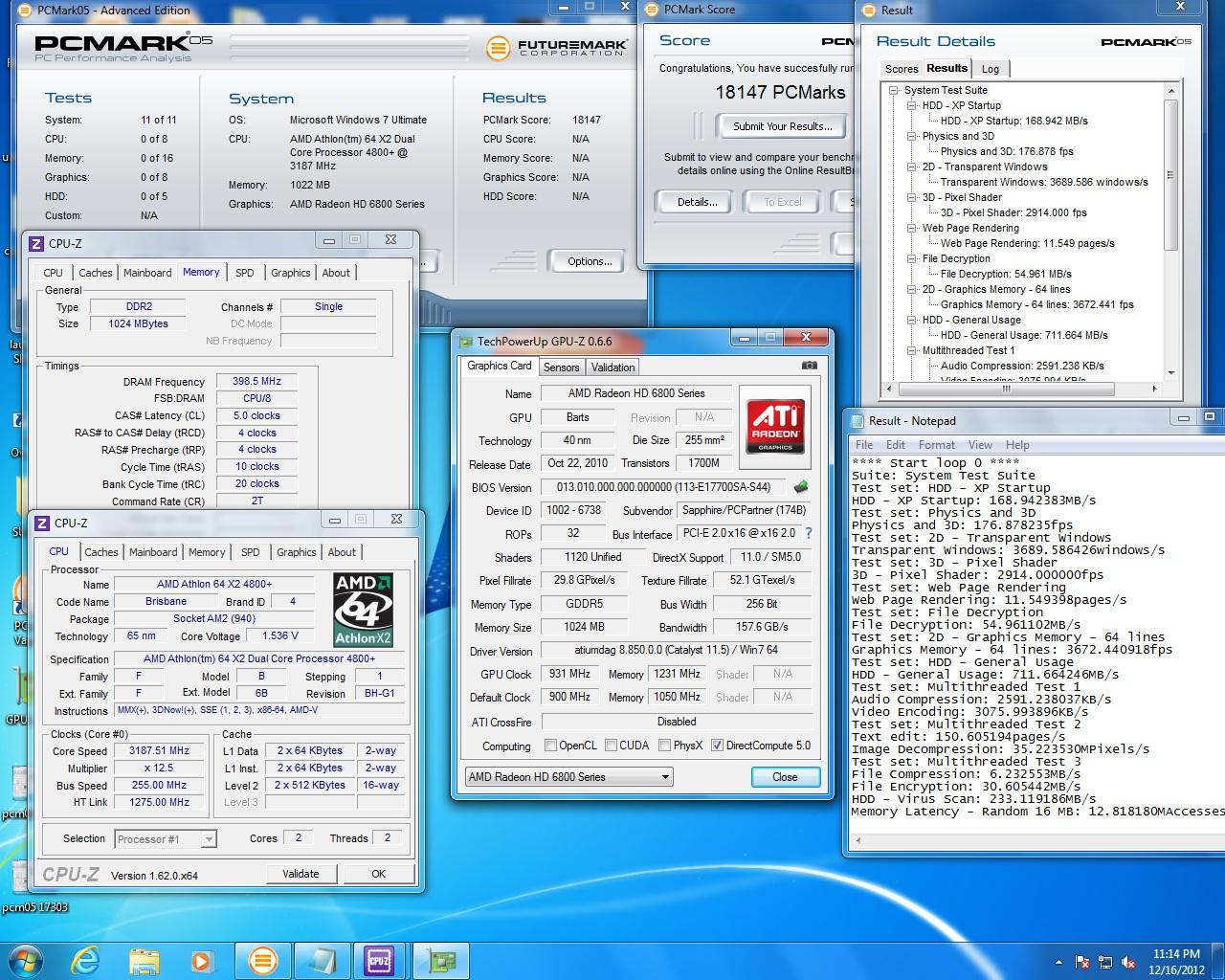Screen dimensions: 1225x980
Task: Click the Details... button in PCMark Score
Action: pyautogui.click(x=697, y=202)
